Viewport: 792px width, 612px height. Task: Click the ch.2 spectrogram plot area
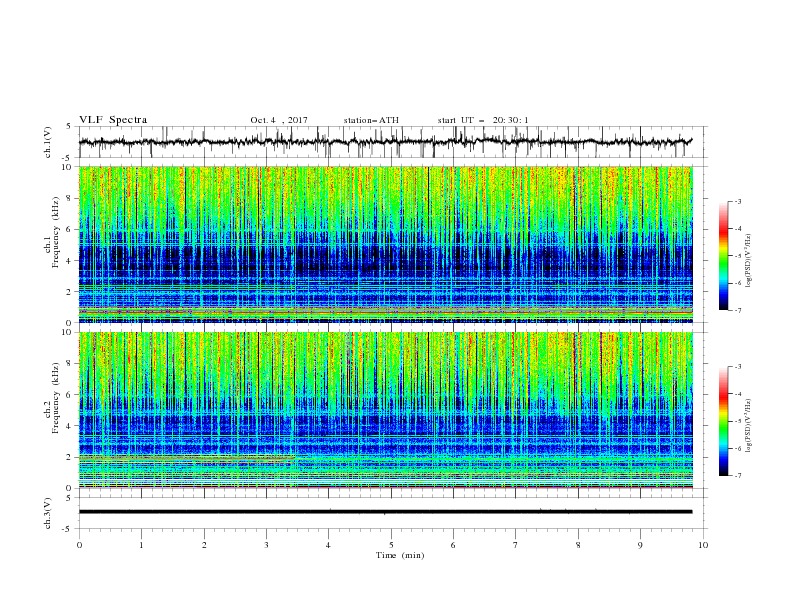[x=385, y=410]
